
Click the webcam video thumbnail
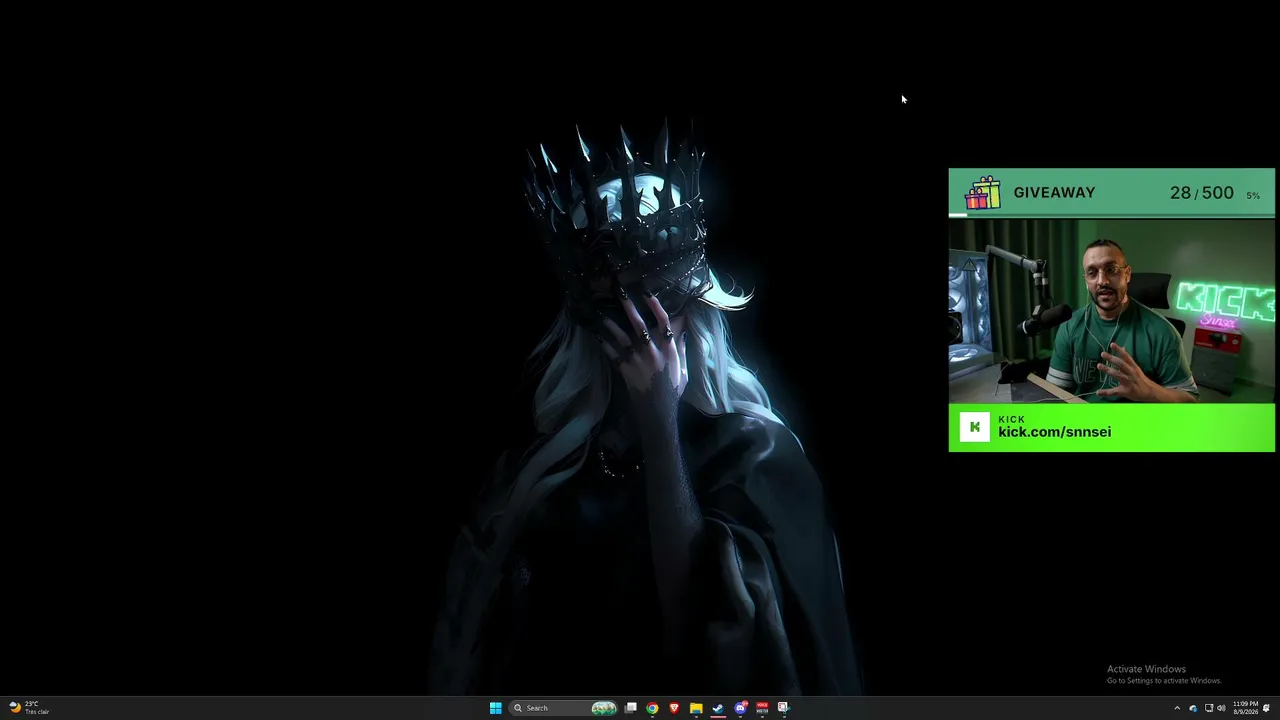(1112, 310)
